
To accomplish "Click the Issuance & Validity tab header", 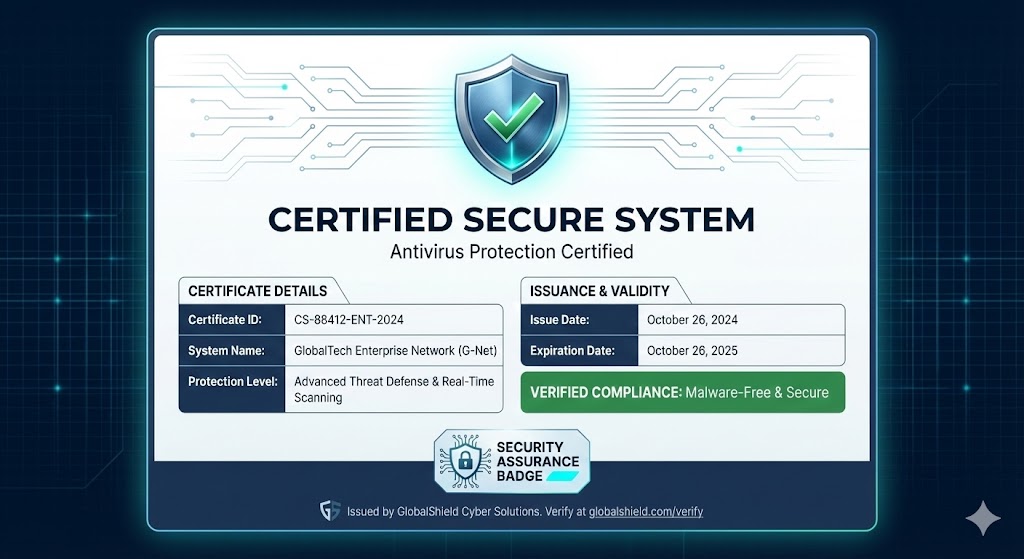I will pyautogui.click(x=600, y=291).
